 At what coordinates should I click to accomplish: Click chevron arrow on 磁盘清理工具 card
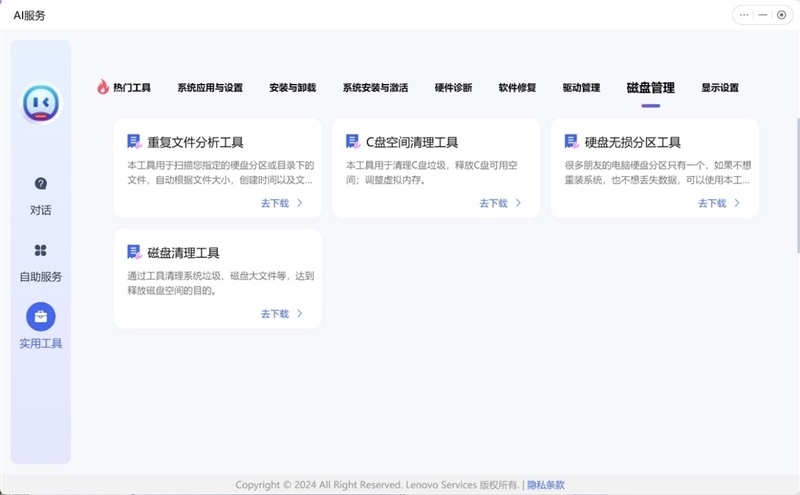point(300,313)
